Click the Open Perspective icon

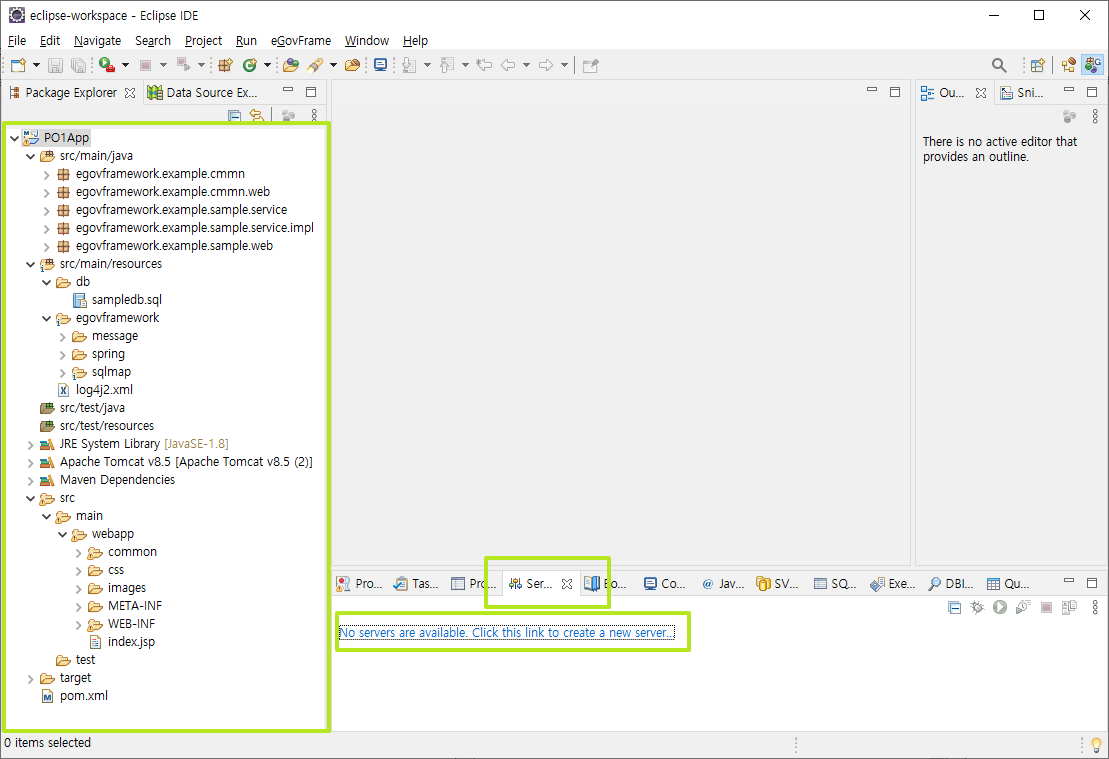point(1038,65)
